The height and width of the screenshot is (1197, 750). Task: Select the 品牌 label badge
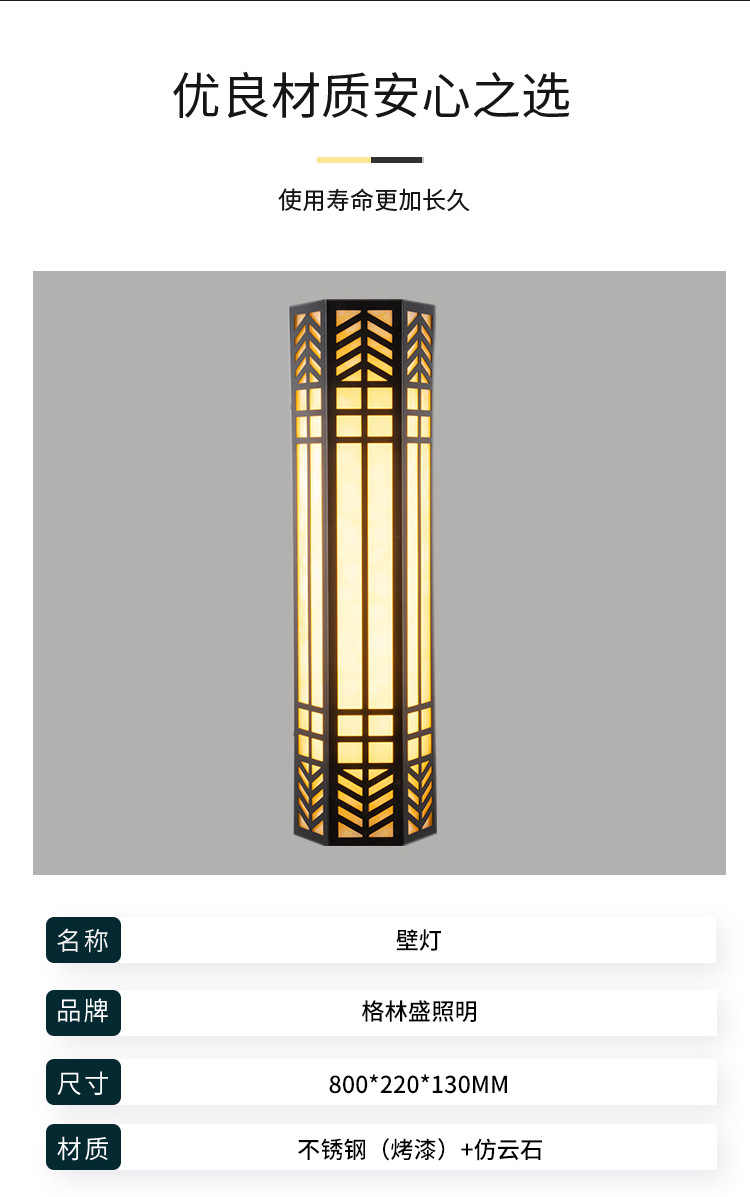83,1012
